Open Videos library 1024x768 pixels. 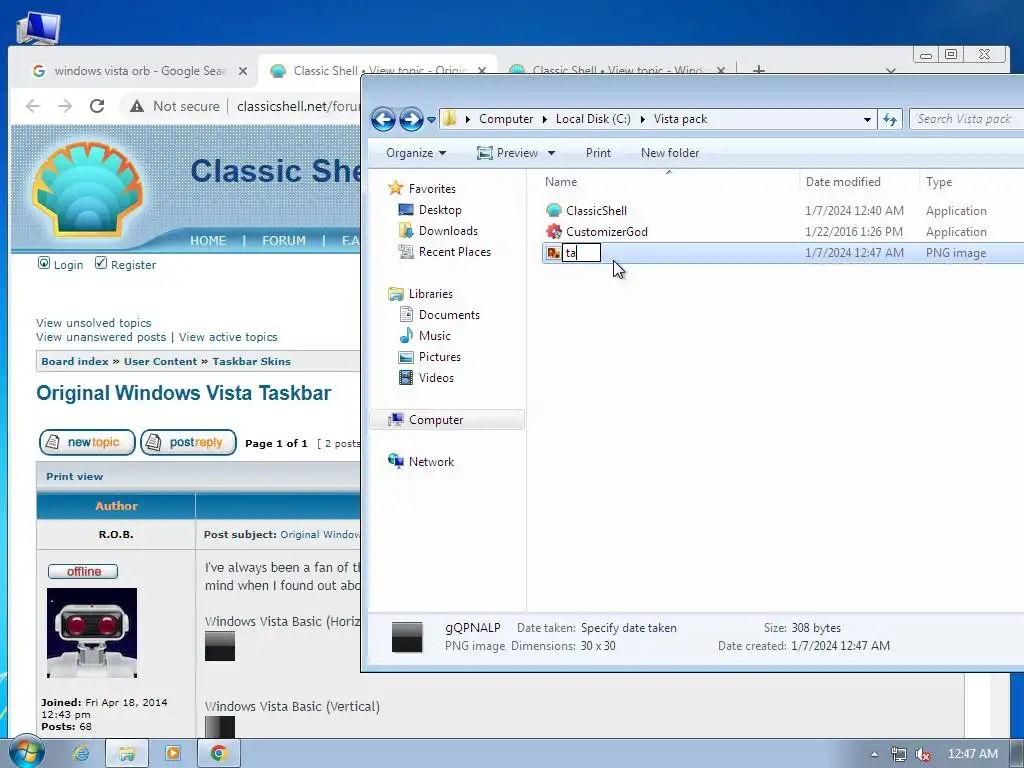pyautogui.click(x=436, y=377)
